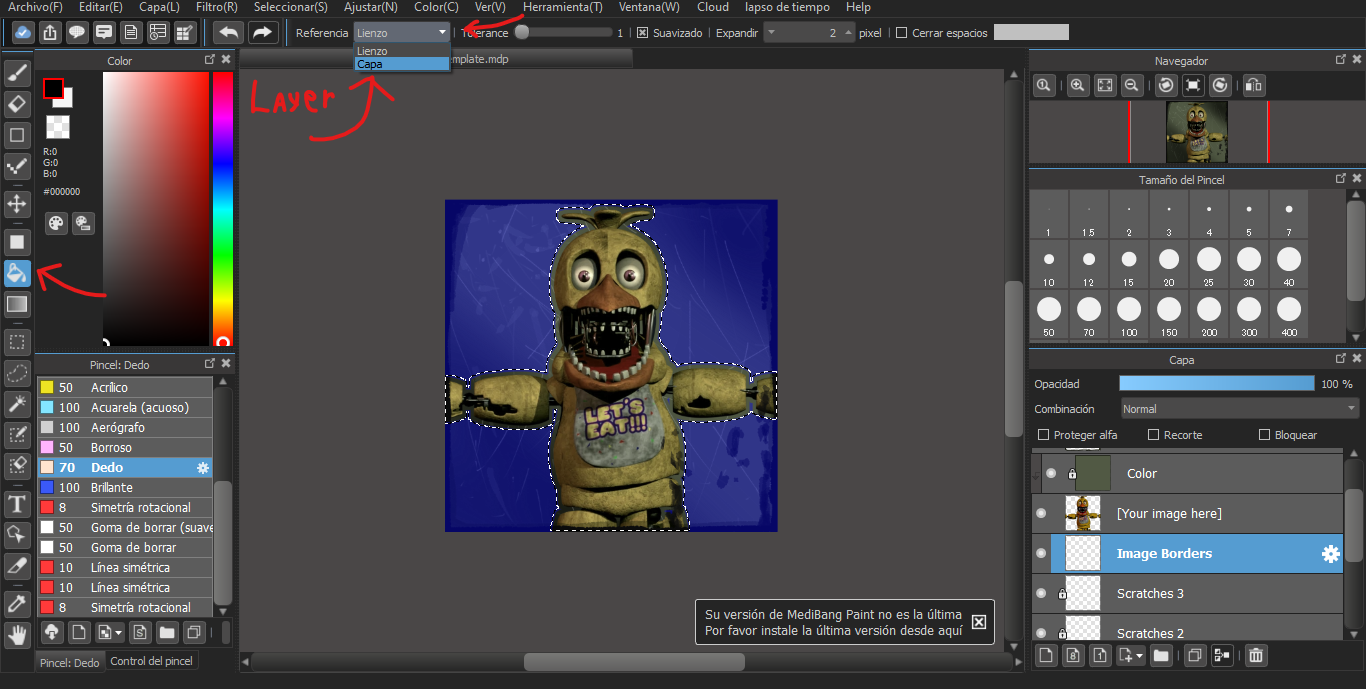Zoom out using Navigator minus magnifier

[x=1132, y=86]
